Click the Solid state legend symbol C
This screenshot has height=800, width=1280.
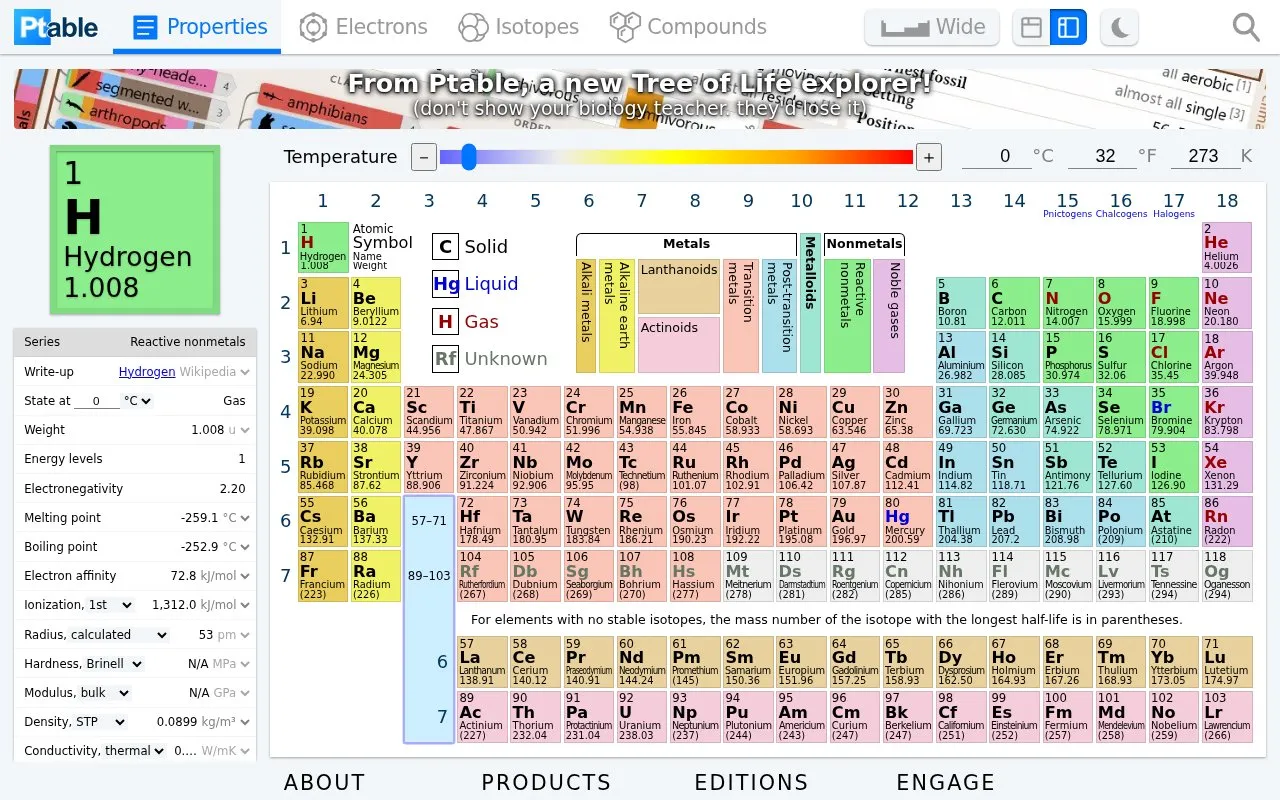tap(445, 247)
